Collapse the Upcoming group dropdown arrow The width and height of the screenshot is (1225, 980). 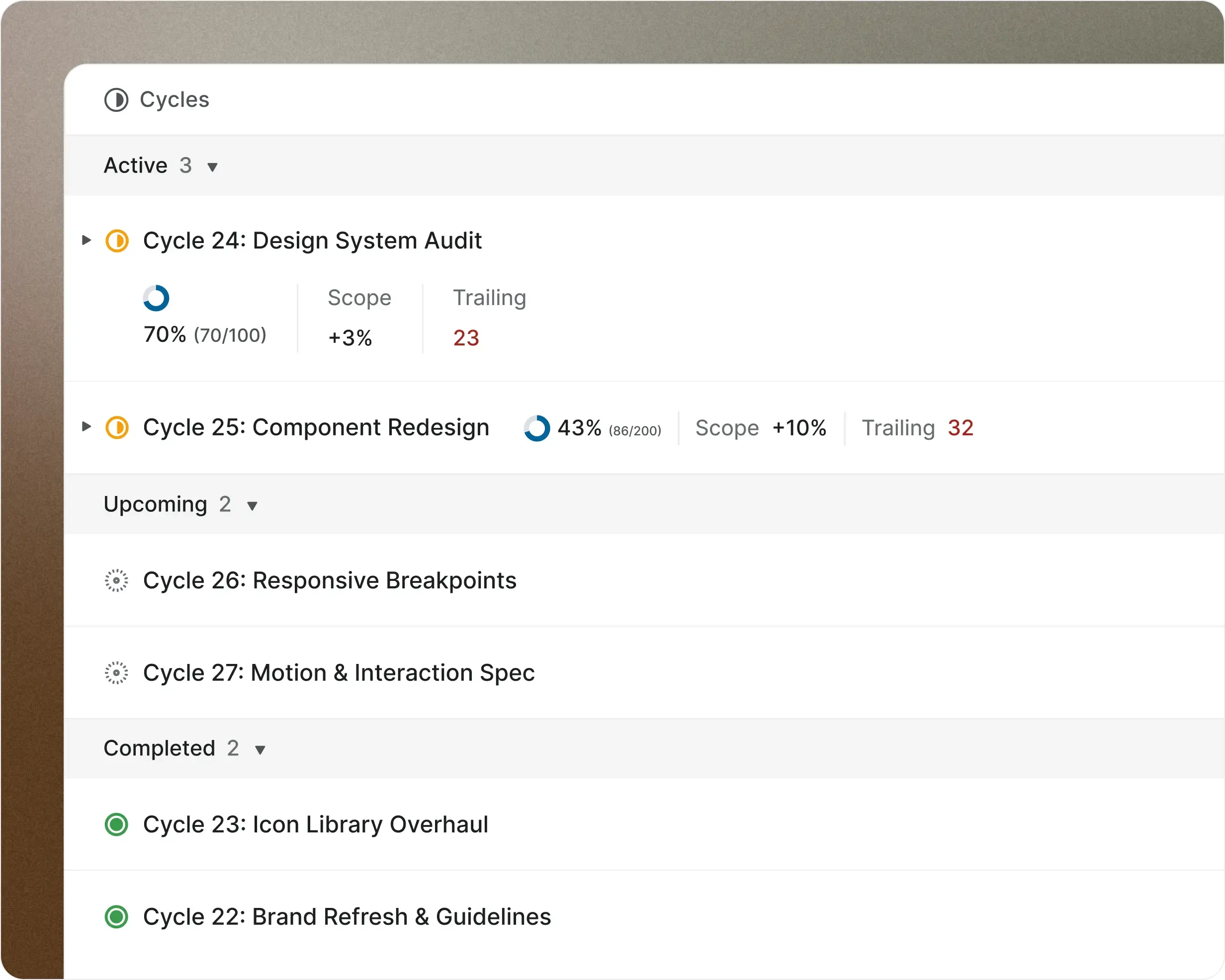(252, 505)
